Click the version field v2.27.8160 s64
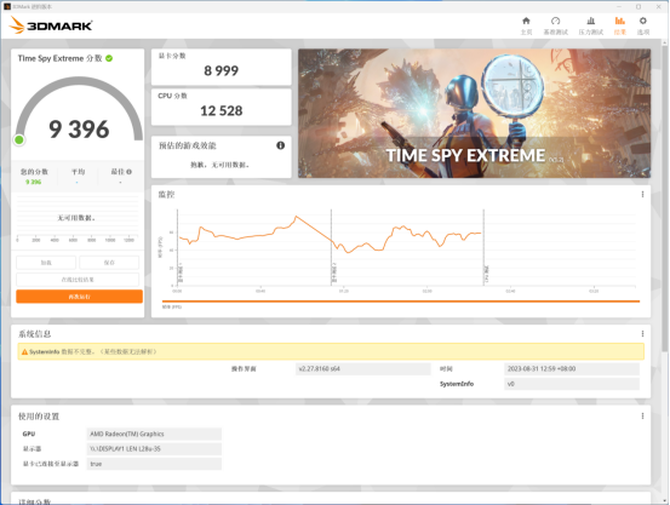670x505 pixels. pyautogui.click(x=363, y=369)
